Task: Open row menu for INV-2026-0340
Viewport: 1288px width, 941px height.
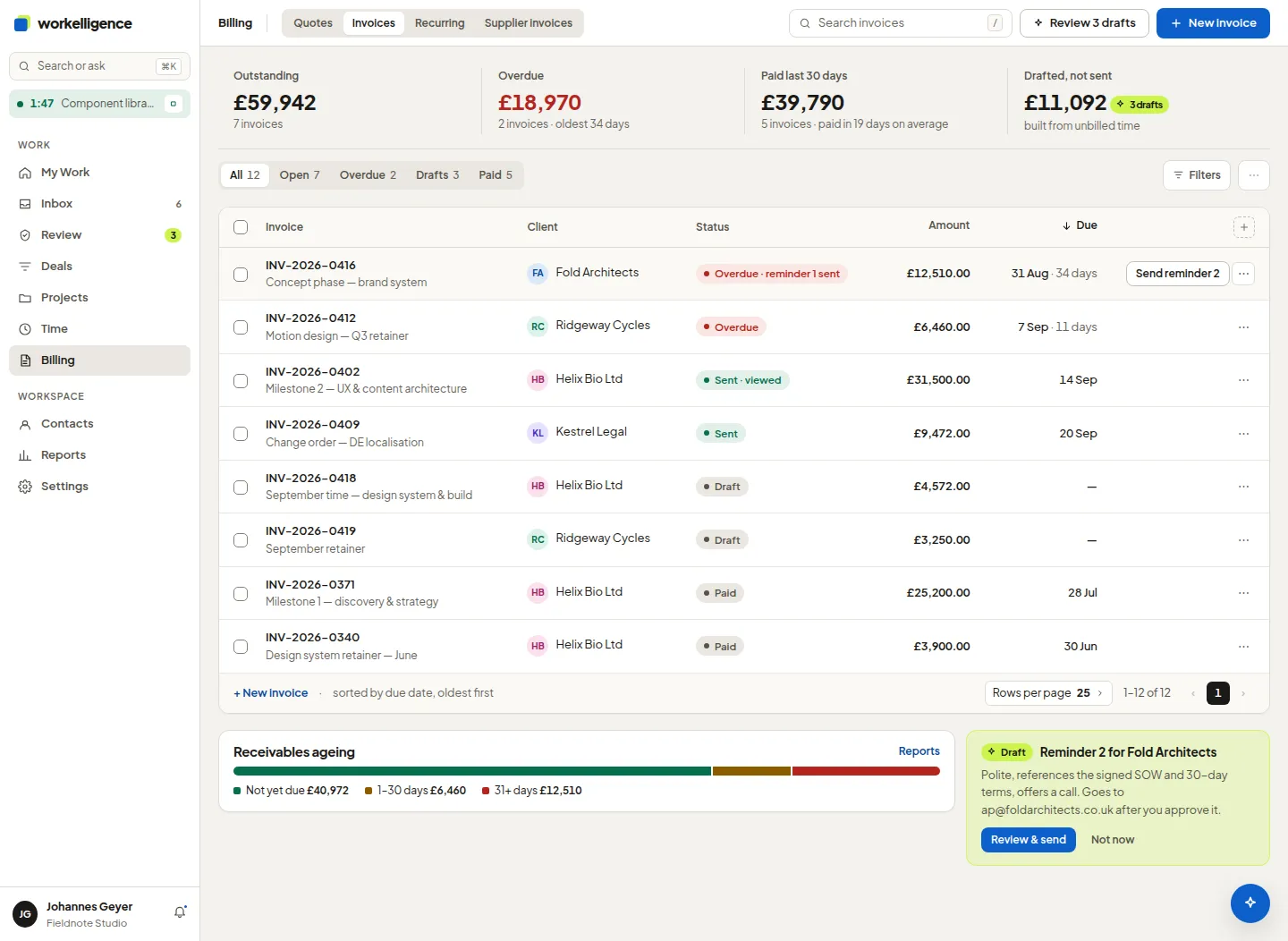Action: 1243,647
